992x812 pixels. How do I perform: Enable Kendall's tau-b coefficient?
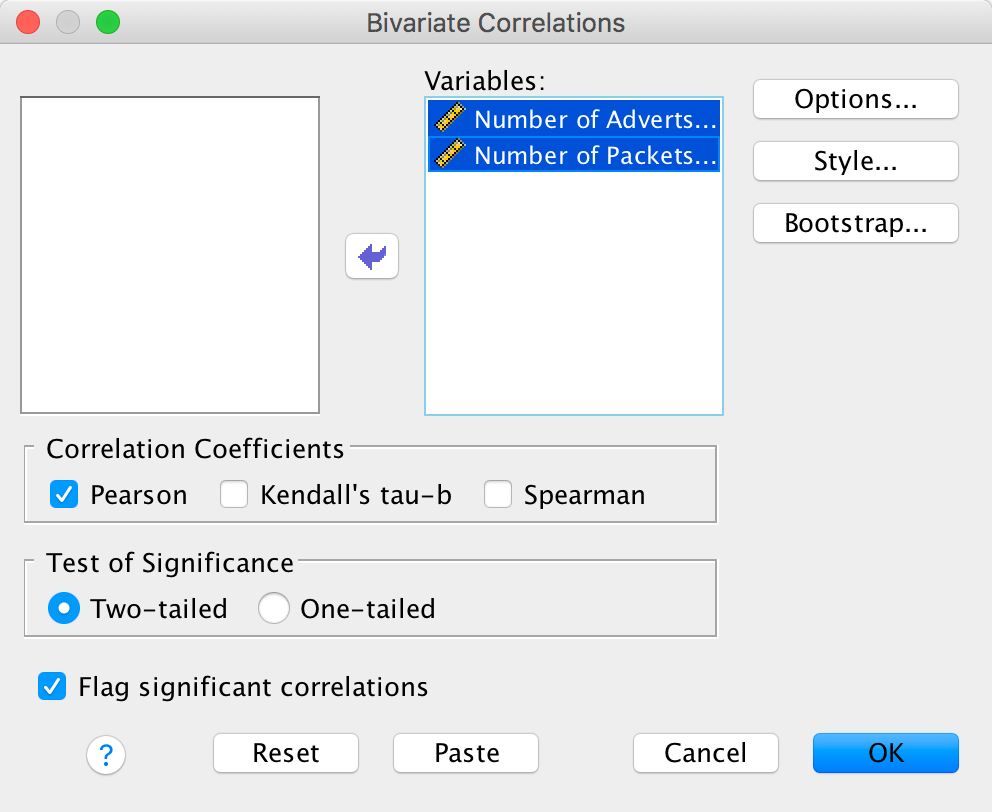pos(234,494)
